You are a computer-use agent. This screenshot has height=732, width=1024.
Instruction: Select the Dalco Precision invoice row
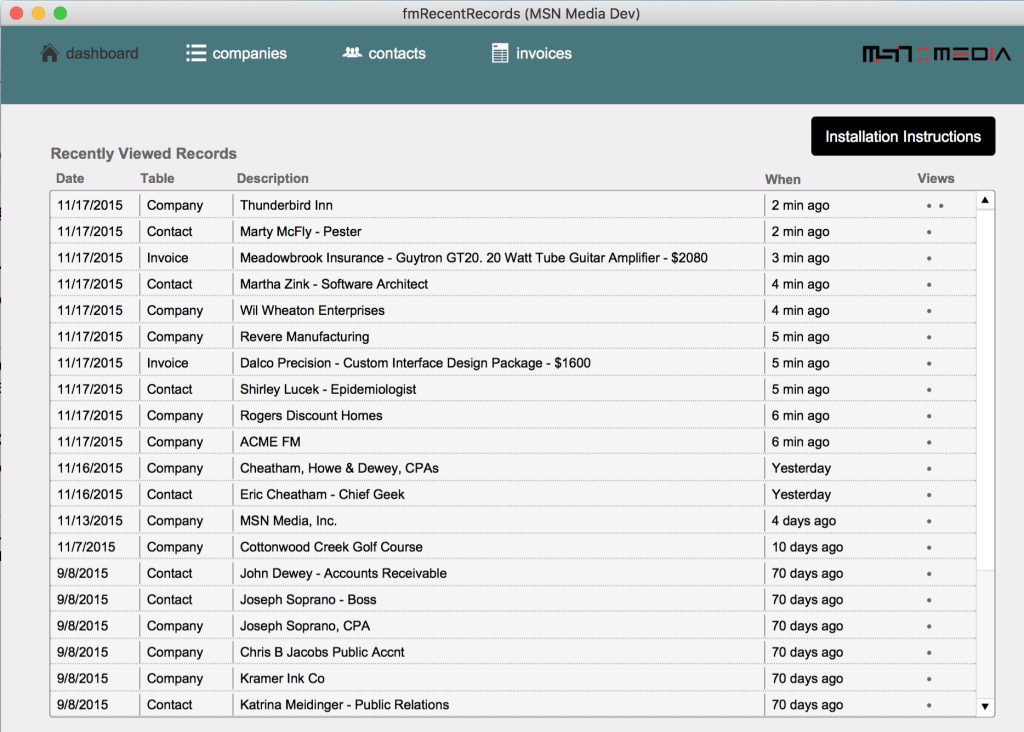pyautogui.click(x=513, y=362)
